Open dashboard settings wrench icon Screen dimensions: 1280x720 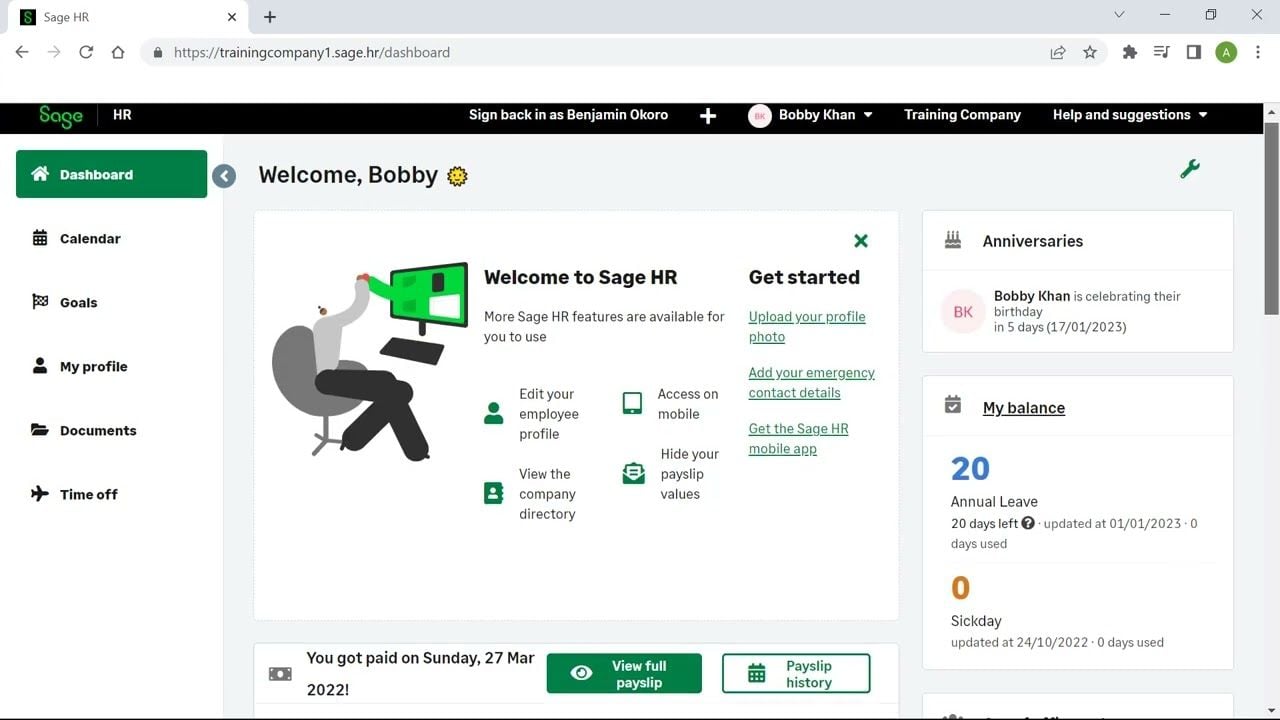pos(1190,169)
